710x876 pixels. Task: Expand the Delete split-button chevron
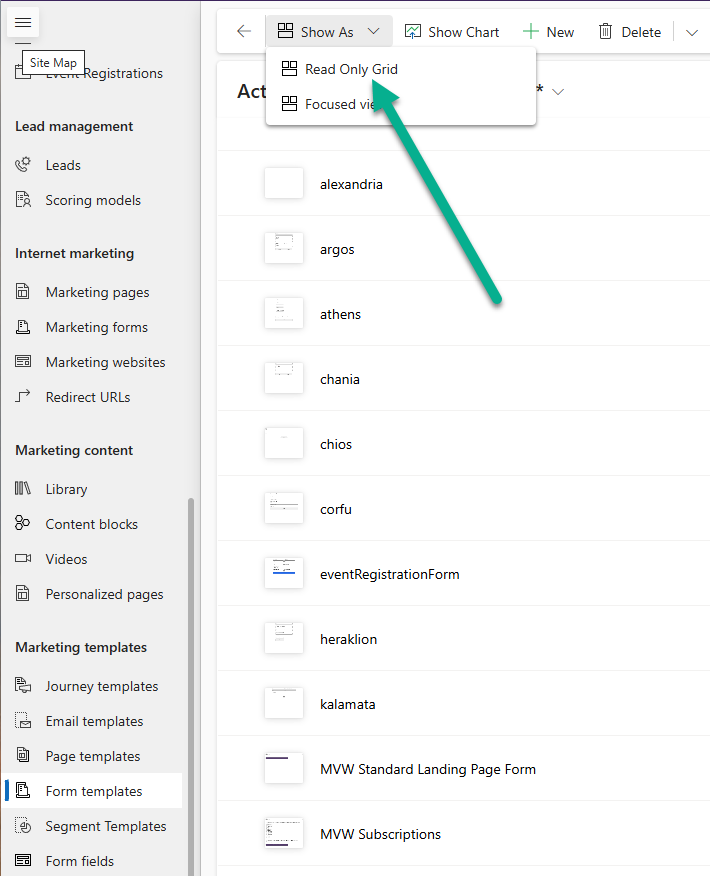tap(692, 32)
